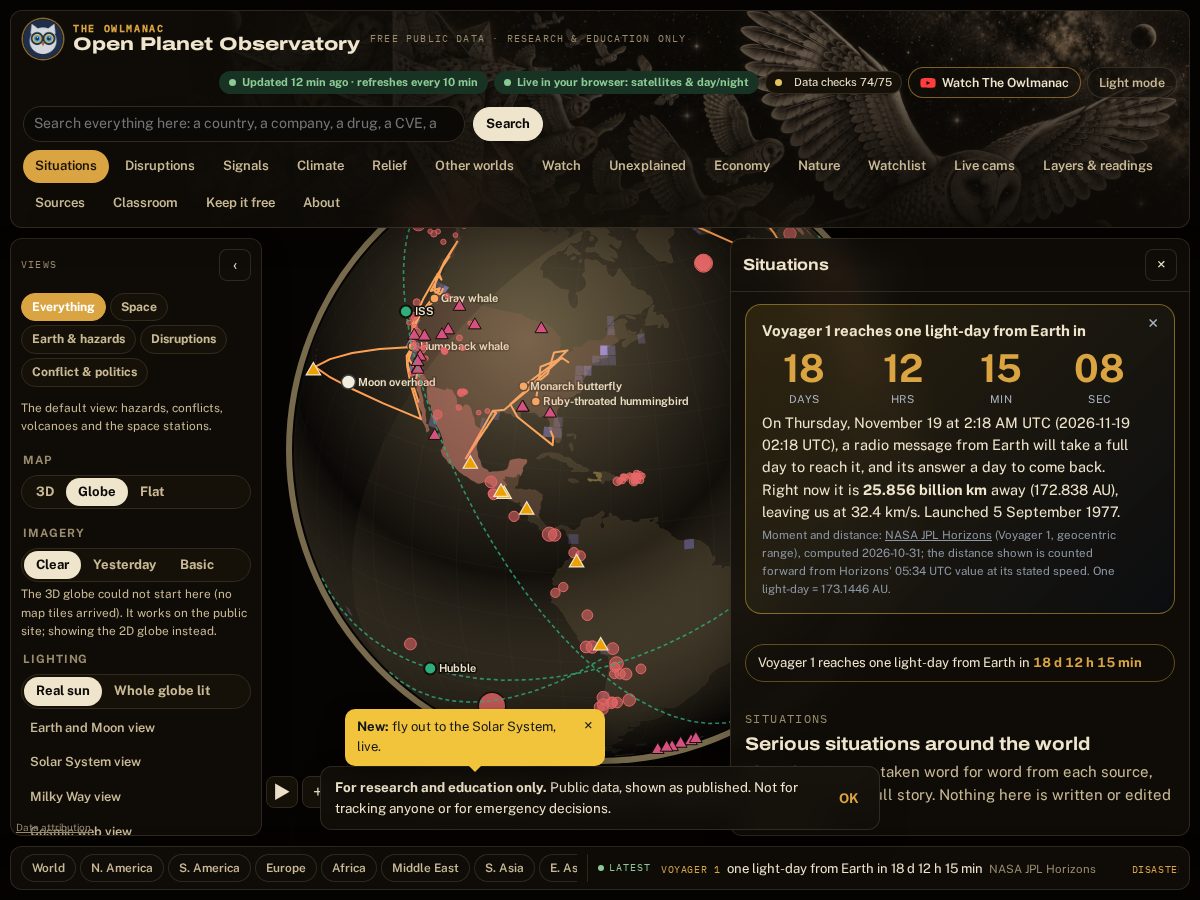1200x900 pixels.
Task: Set imagery to Clear
Action: 53,564
